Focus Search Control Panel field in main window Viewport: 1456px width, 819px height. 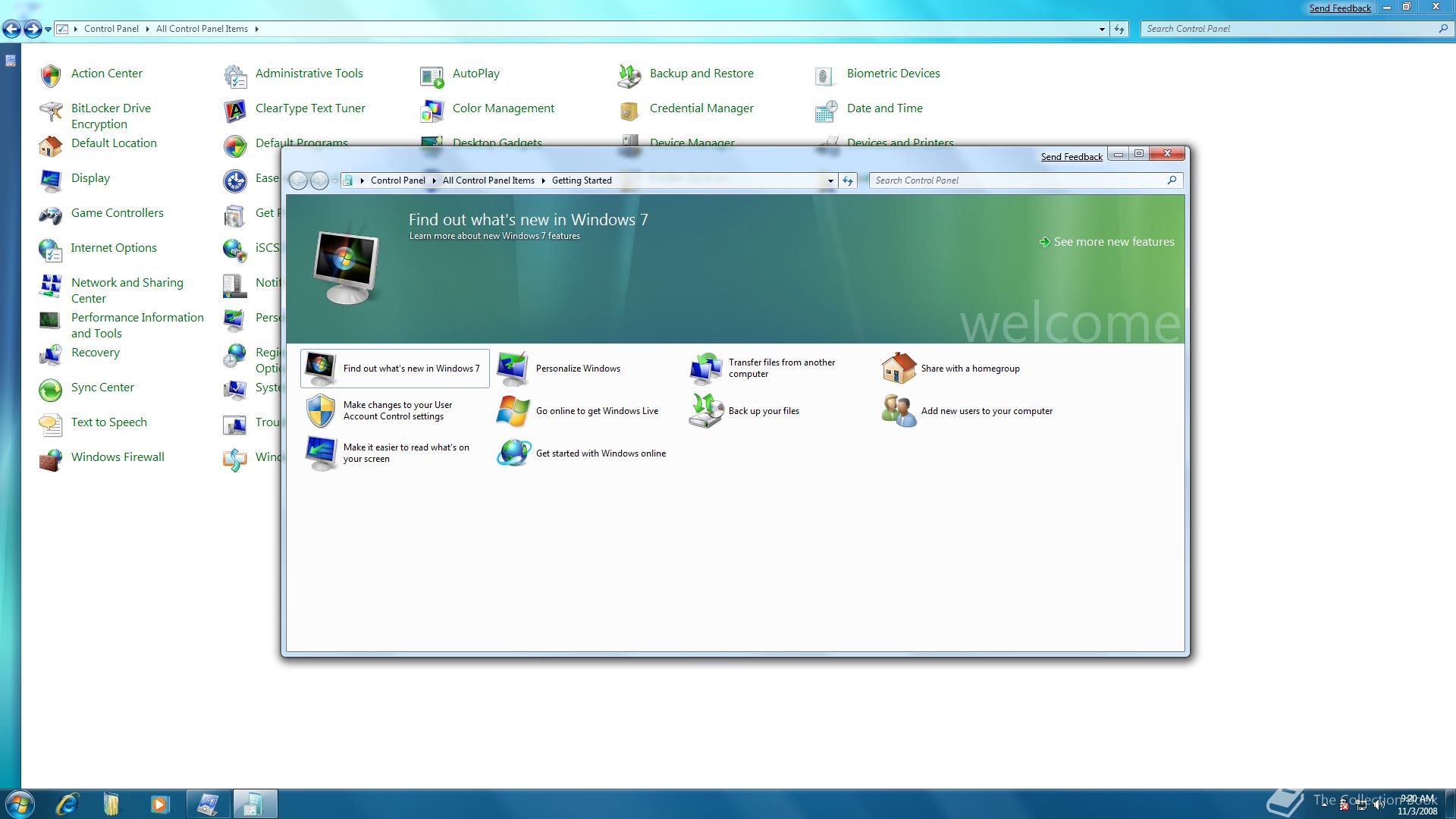point(1289,29)
